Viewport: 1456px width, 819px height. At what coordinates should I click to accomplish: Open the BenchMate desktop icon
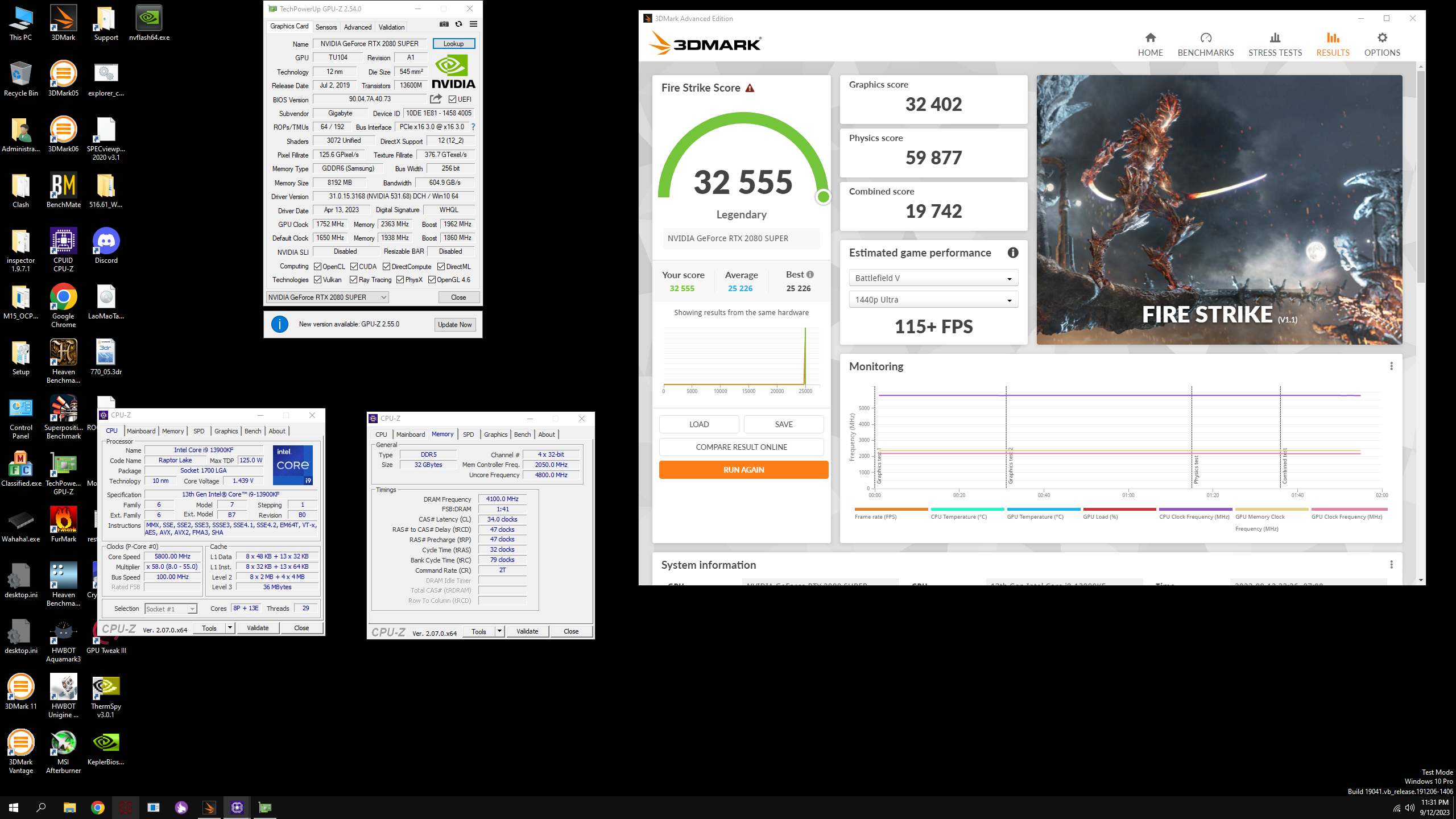pyautogui.click(x=63, y=191)
